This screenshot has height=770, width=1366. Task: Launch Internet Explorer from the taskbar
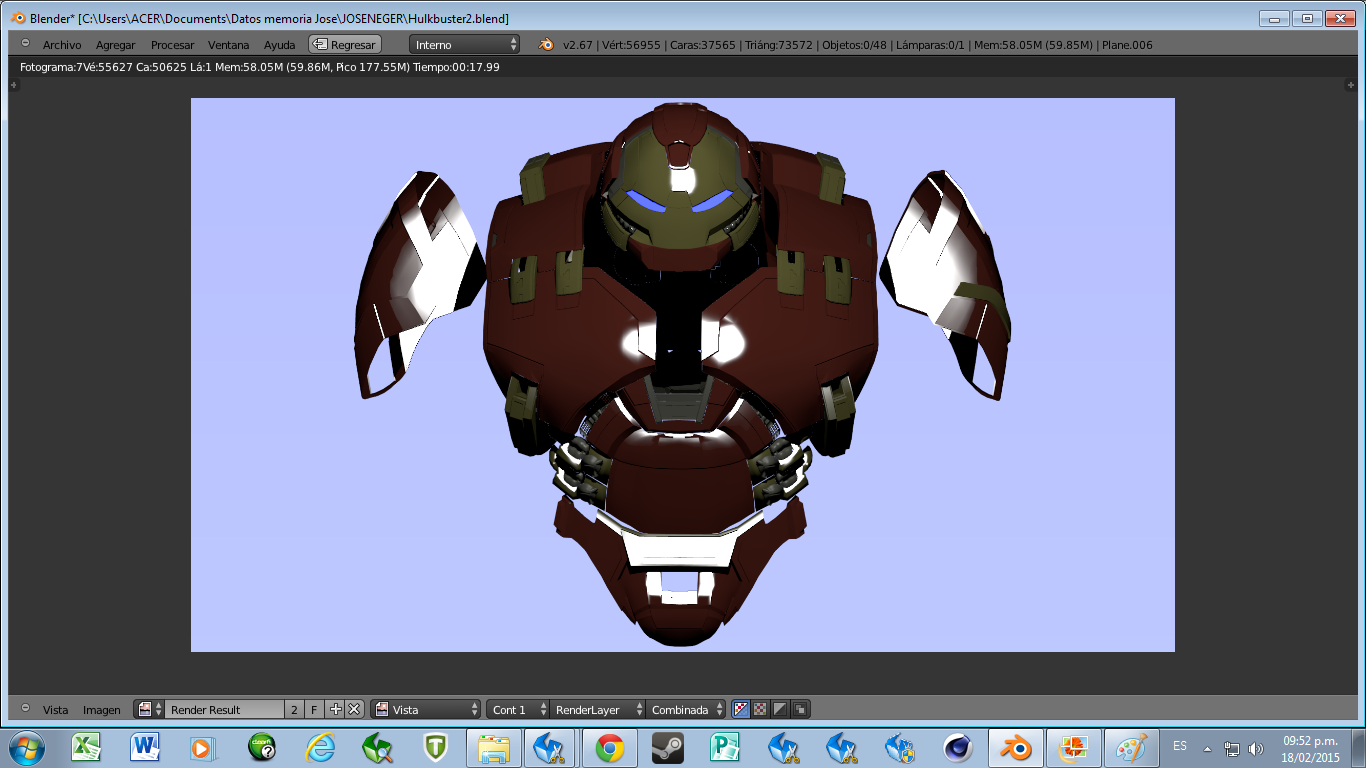pos(320,748)
